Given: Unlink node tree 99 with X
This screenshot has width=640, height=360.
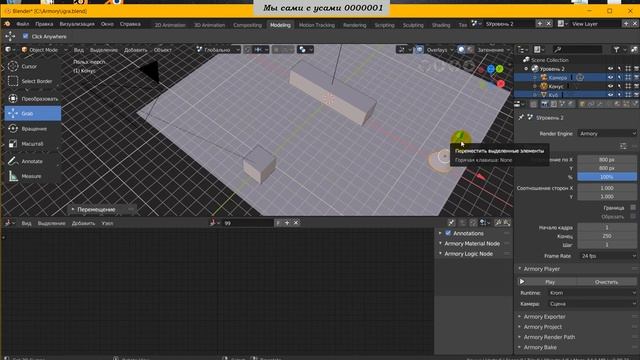Looking at the screenshot, I should 296,223.
